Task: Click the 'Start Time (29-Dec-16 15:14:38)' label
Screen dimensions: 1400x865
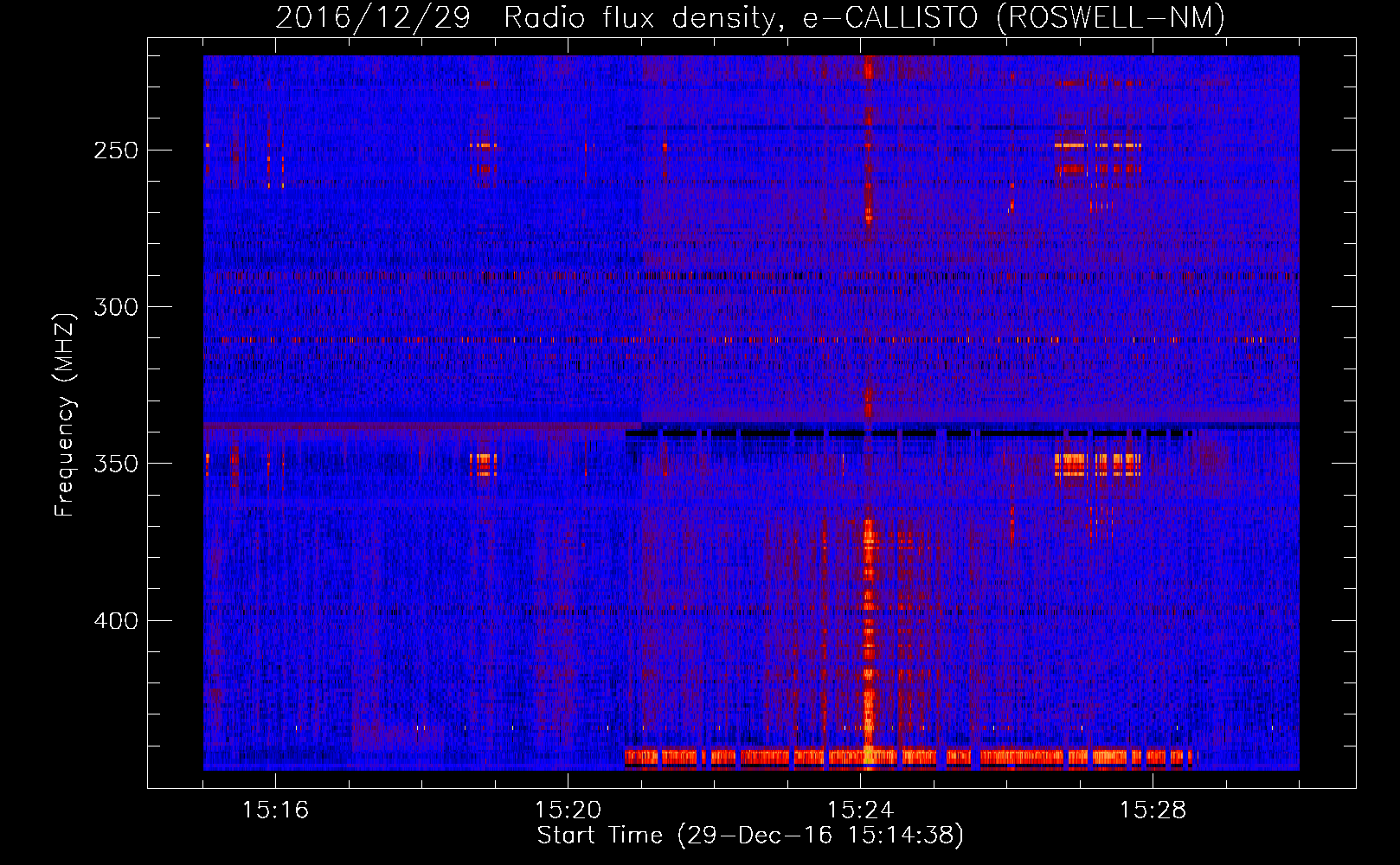Action: pos(750,836)
